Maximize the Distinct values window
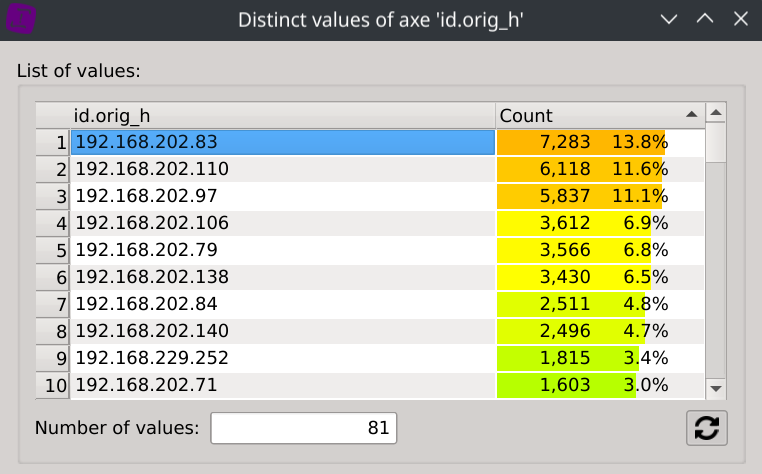The image size is (762, 474). click(705, 19)
